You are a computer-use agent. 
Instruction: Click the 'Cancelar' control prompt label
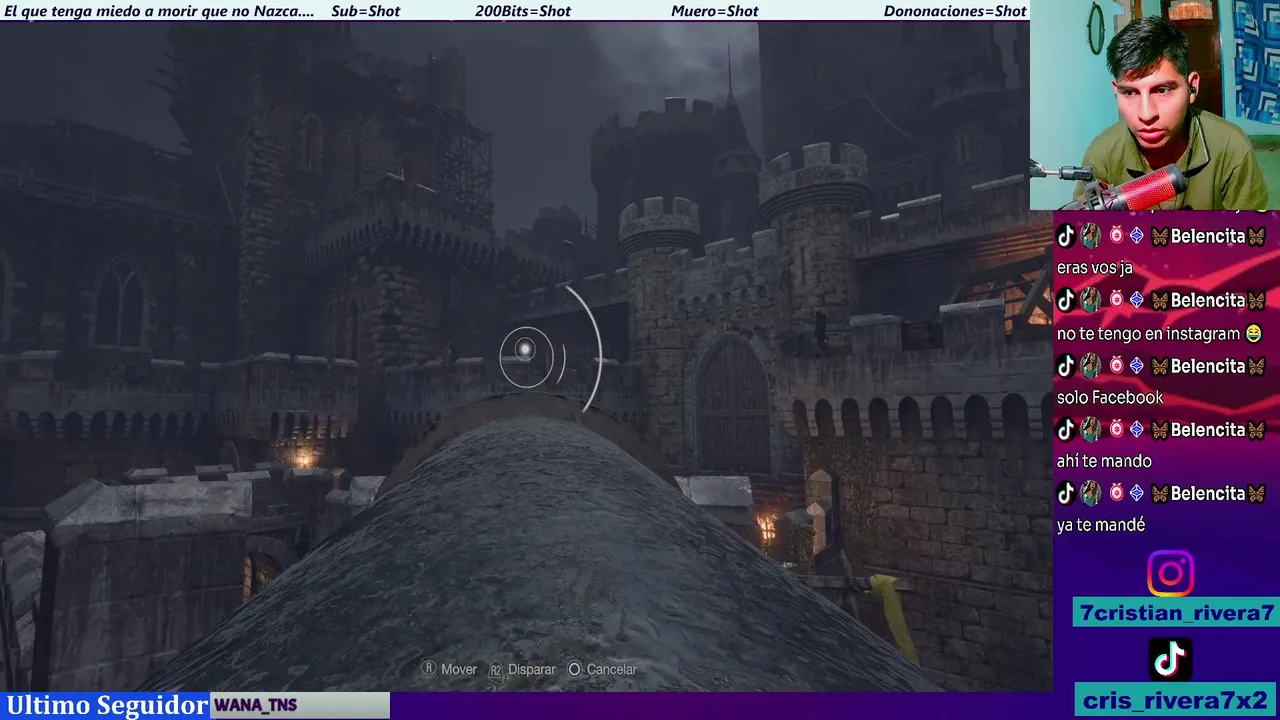[x=611, y=669]
